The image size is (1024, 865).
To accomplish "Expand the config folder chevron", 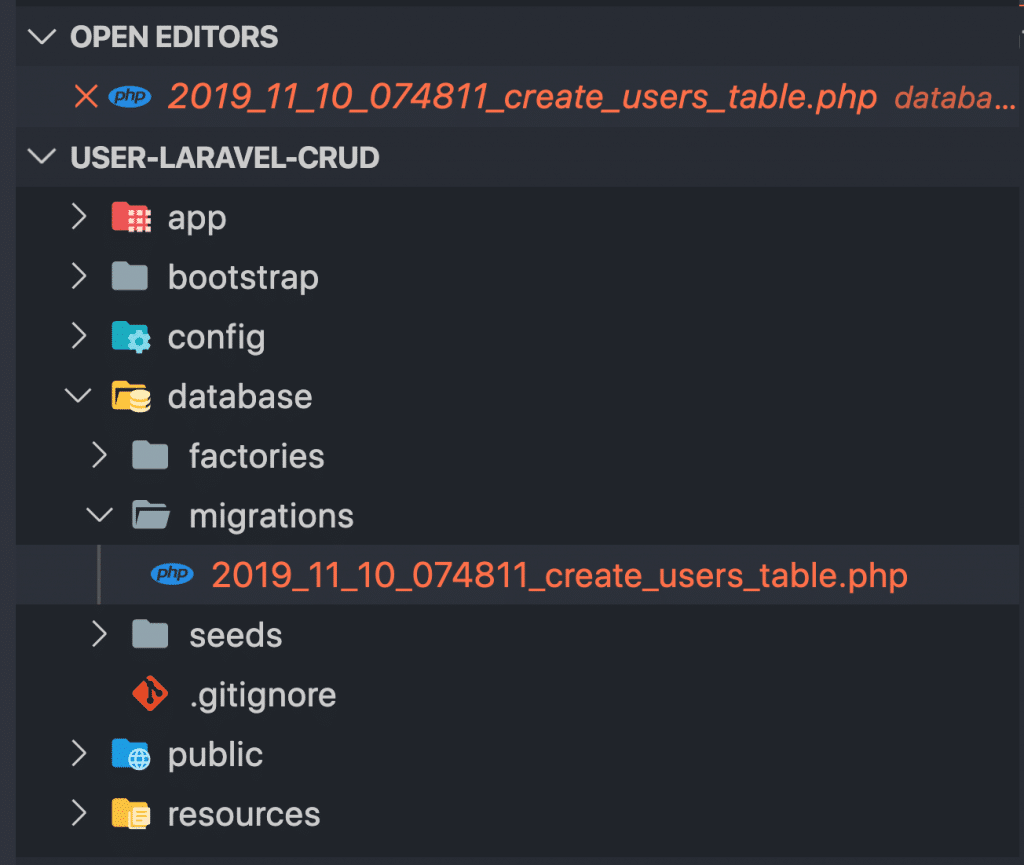I will point(79,336).
